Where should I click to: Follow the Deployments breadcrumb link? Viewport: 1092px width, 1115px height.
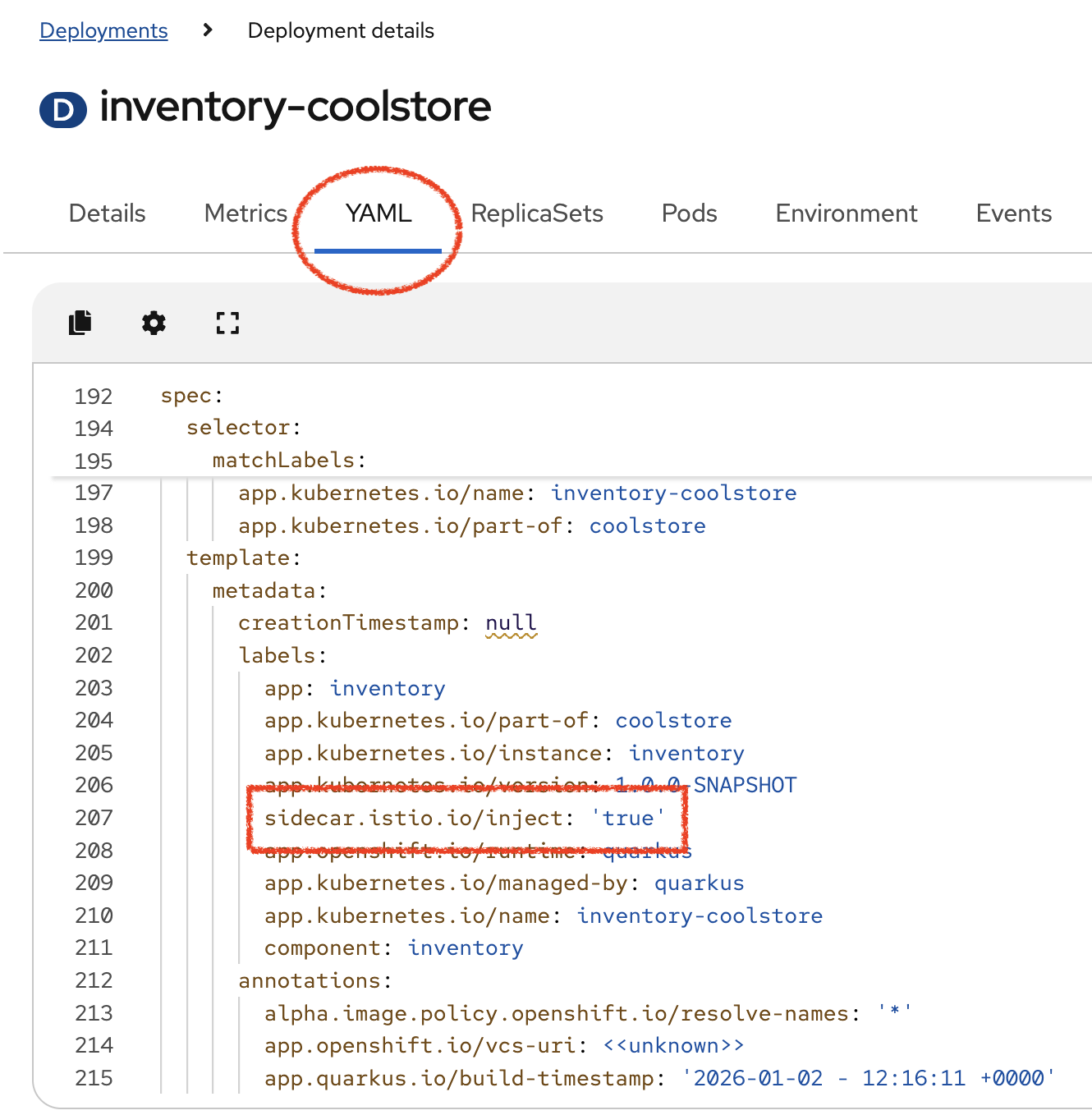pos(103,30)
